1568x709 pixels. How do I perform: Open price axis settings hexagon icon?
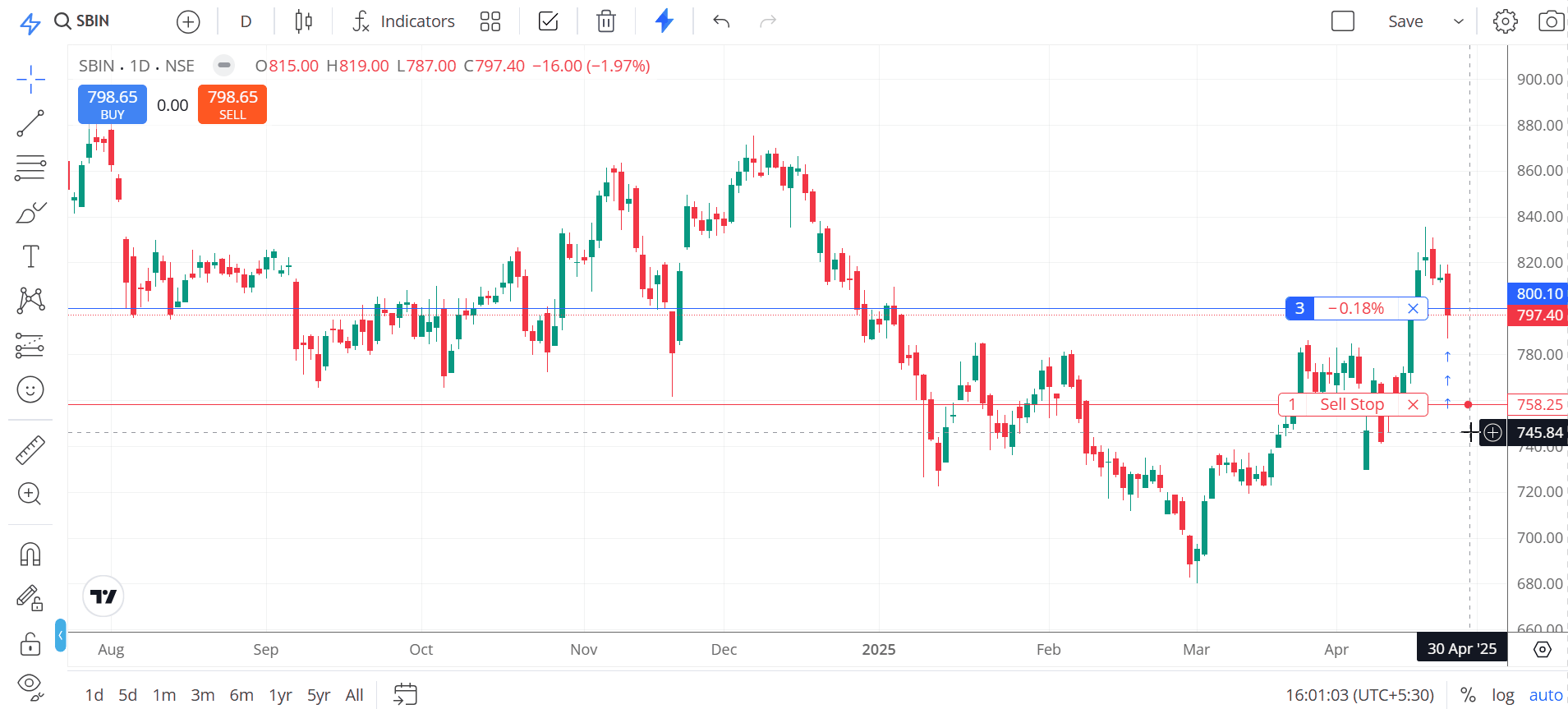pos(1543,649)
